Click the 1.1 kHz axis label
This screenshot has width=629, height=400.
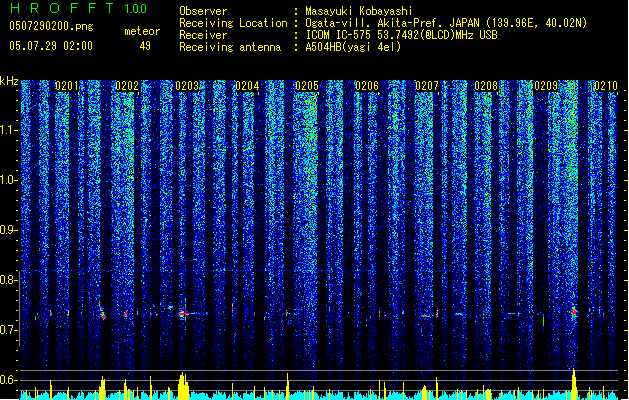(x=9, y=131)
